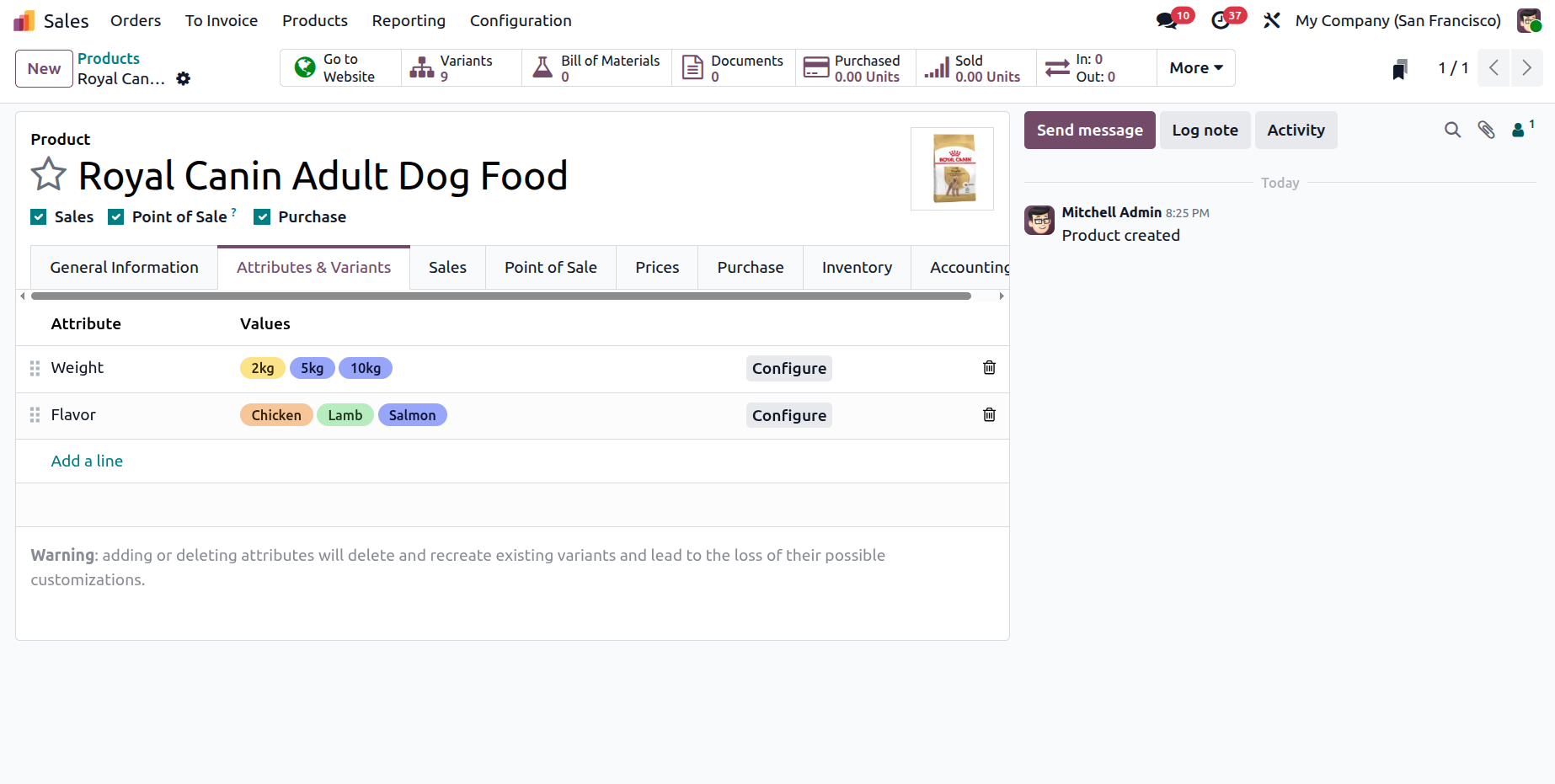Switch to the Inventory tab

(857, 268)
